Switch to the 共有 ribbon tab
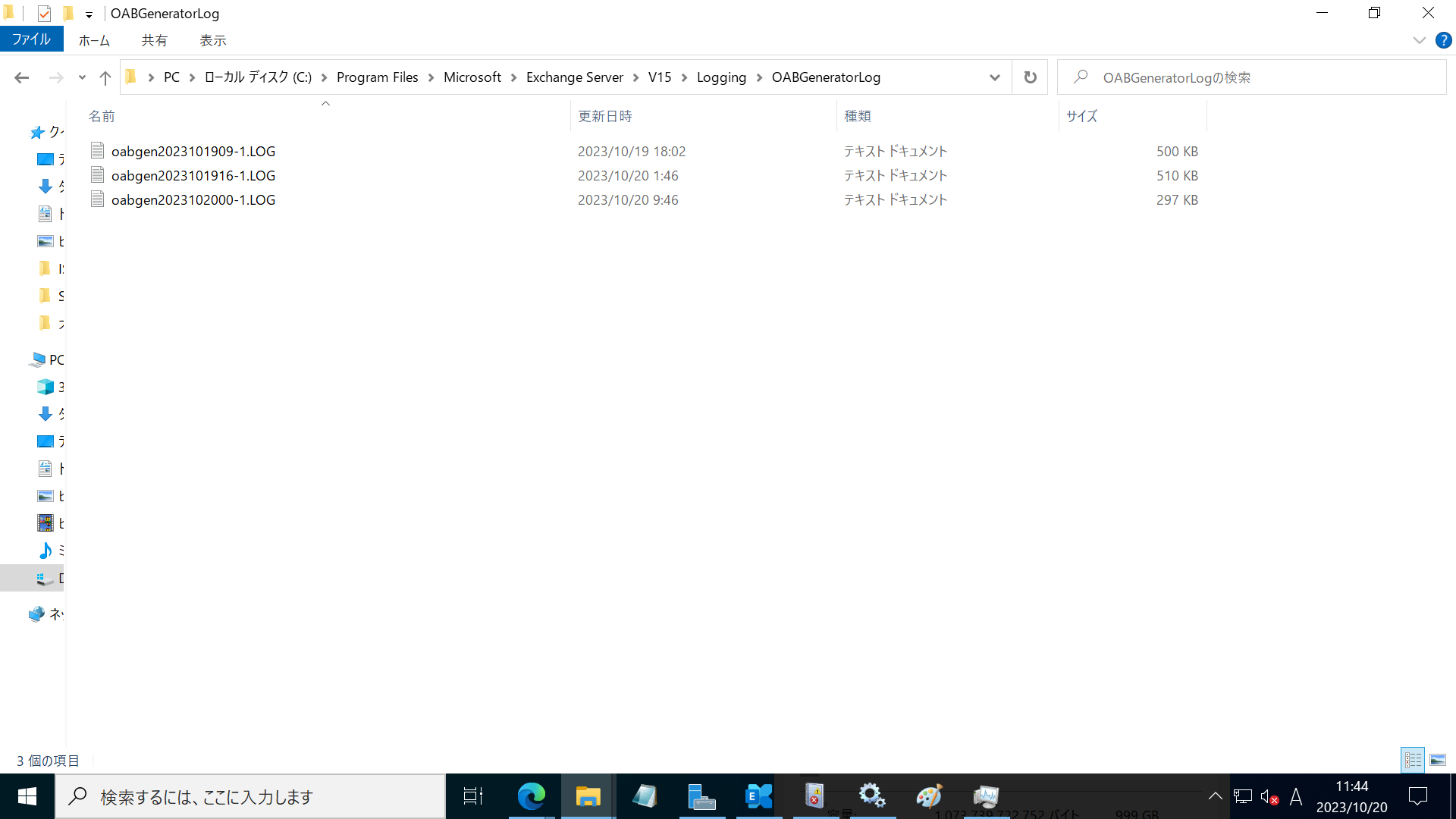 click(x=154, y=40)
